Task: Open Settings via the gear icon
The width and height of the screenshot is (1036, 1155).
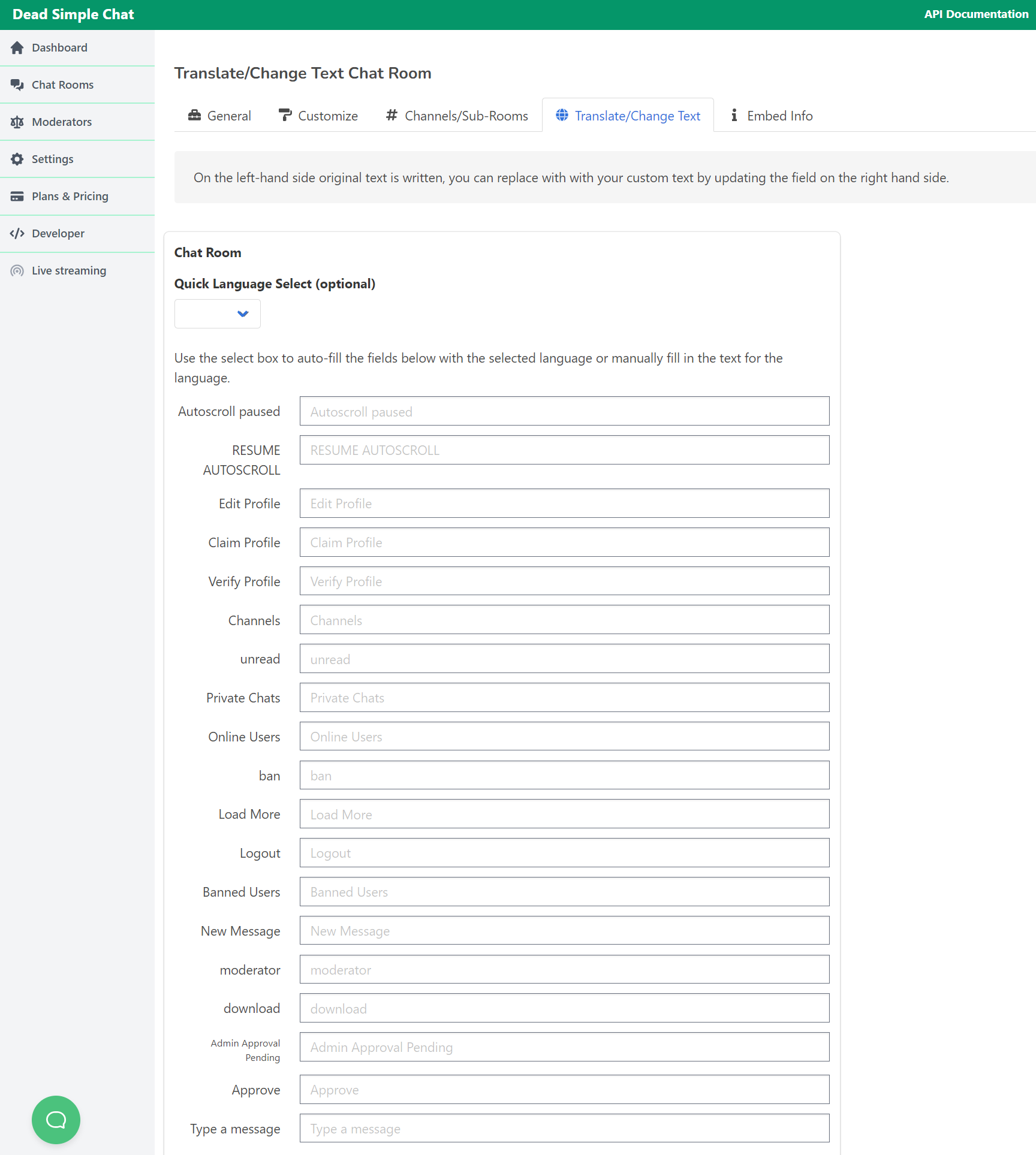Action: coord(17,159)
